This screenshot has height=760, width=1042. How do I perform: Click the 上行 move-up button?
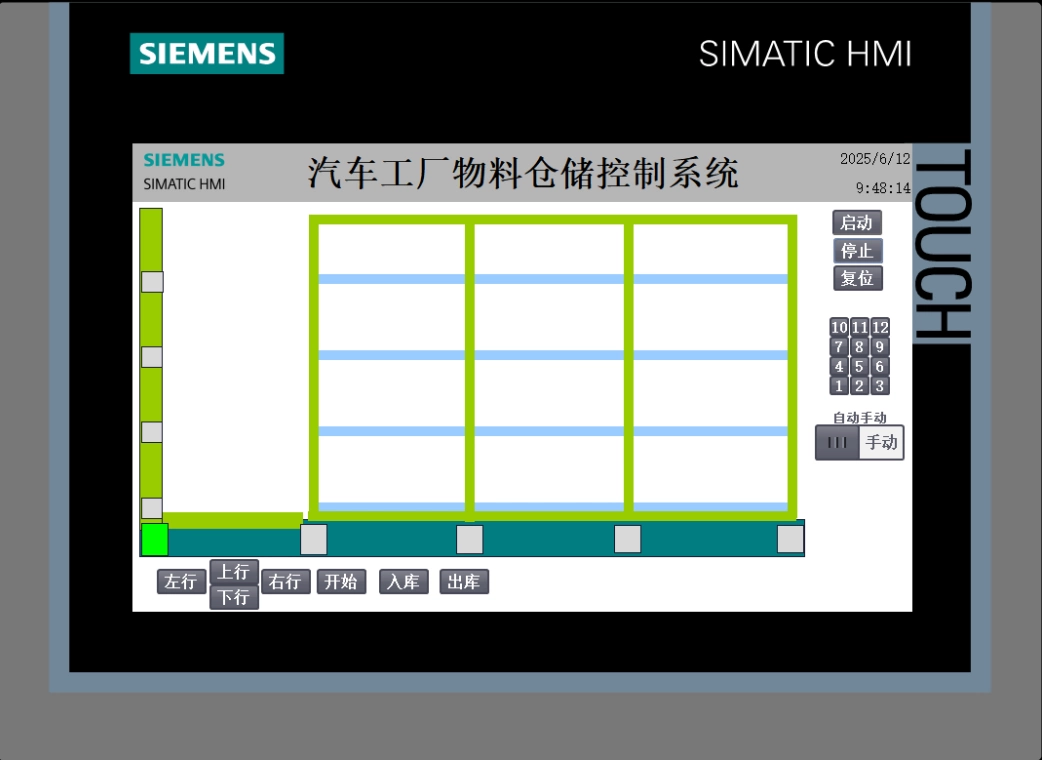[234, 571]
